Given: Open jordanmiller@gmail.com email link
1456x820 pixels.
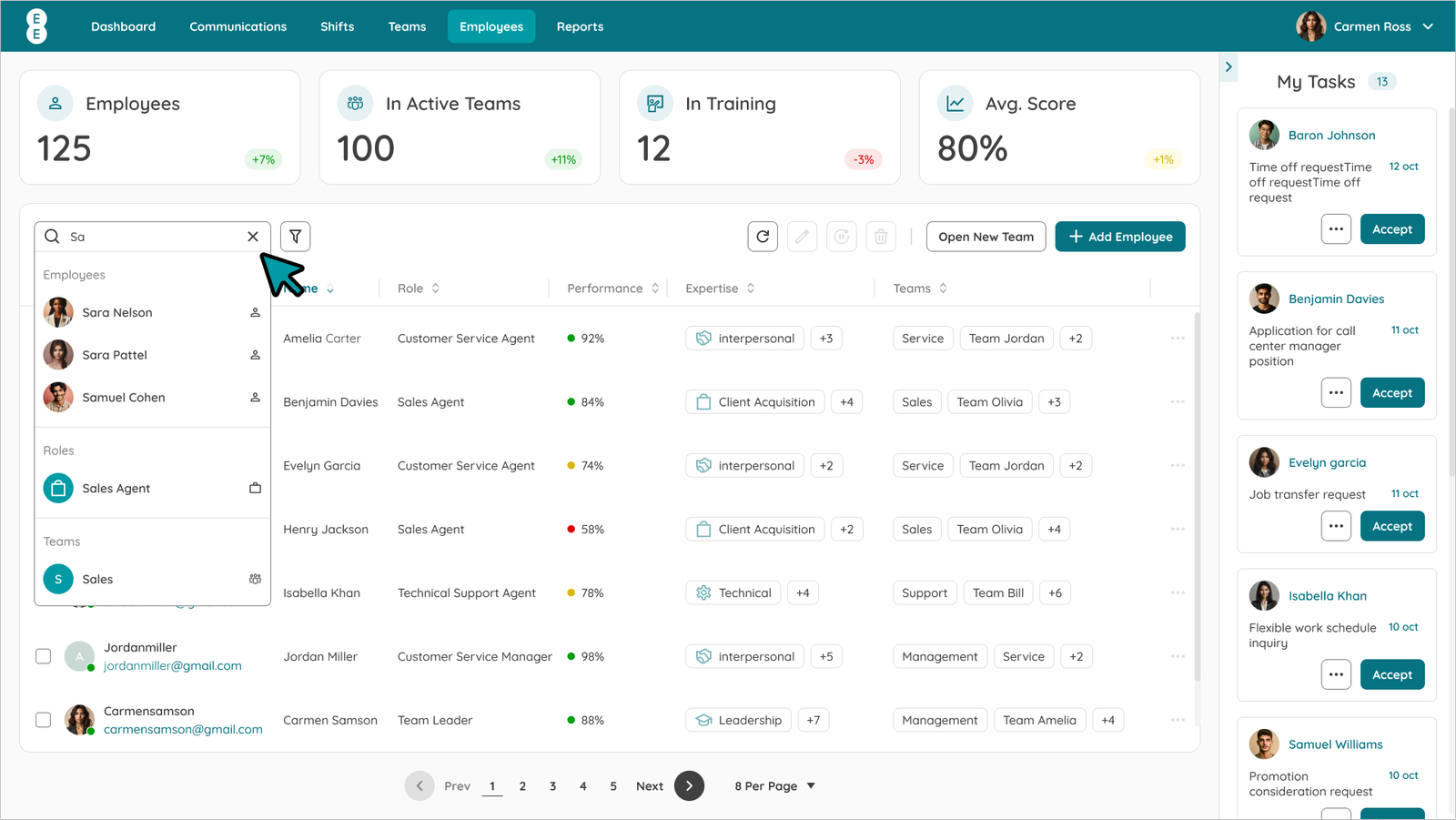Looking at the screenshot, I should [173, 666].
